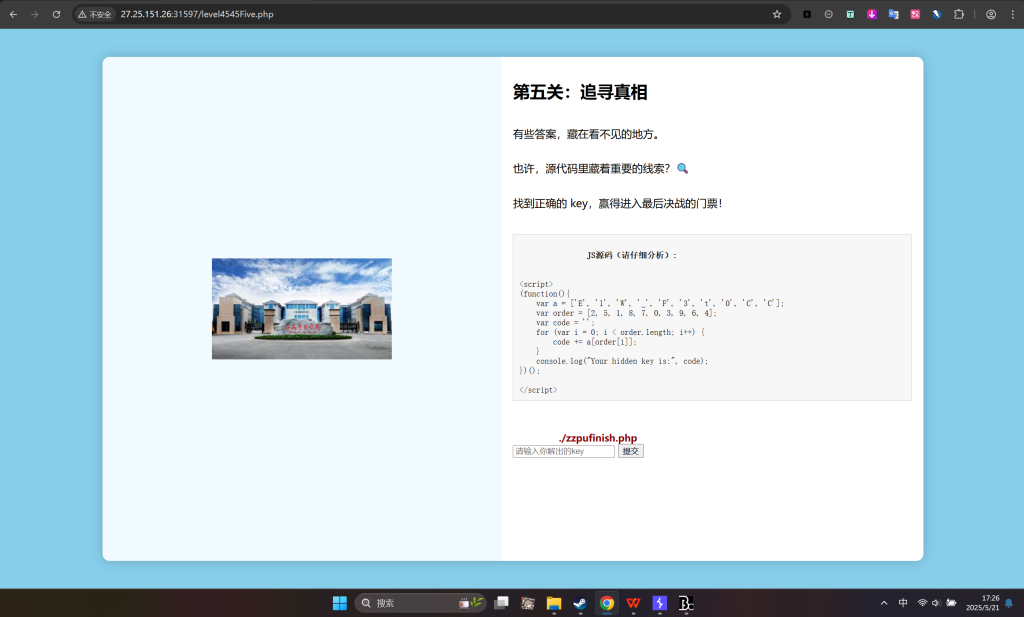Open the pink translation extension icon
Screen dimensions: 1024x617
pos(915,14)
